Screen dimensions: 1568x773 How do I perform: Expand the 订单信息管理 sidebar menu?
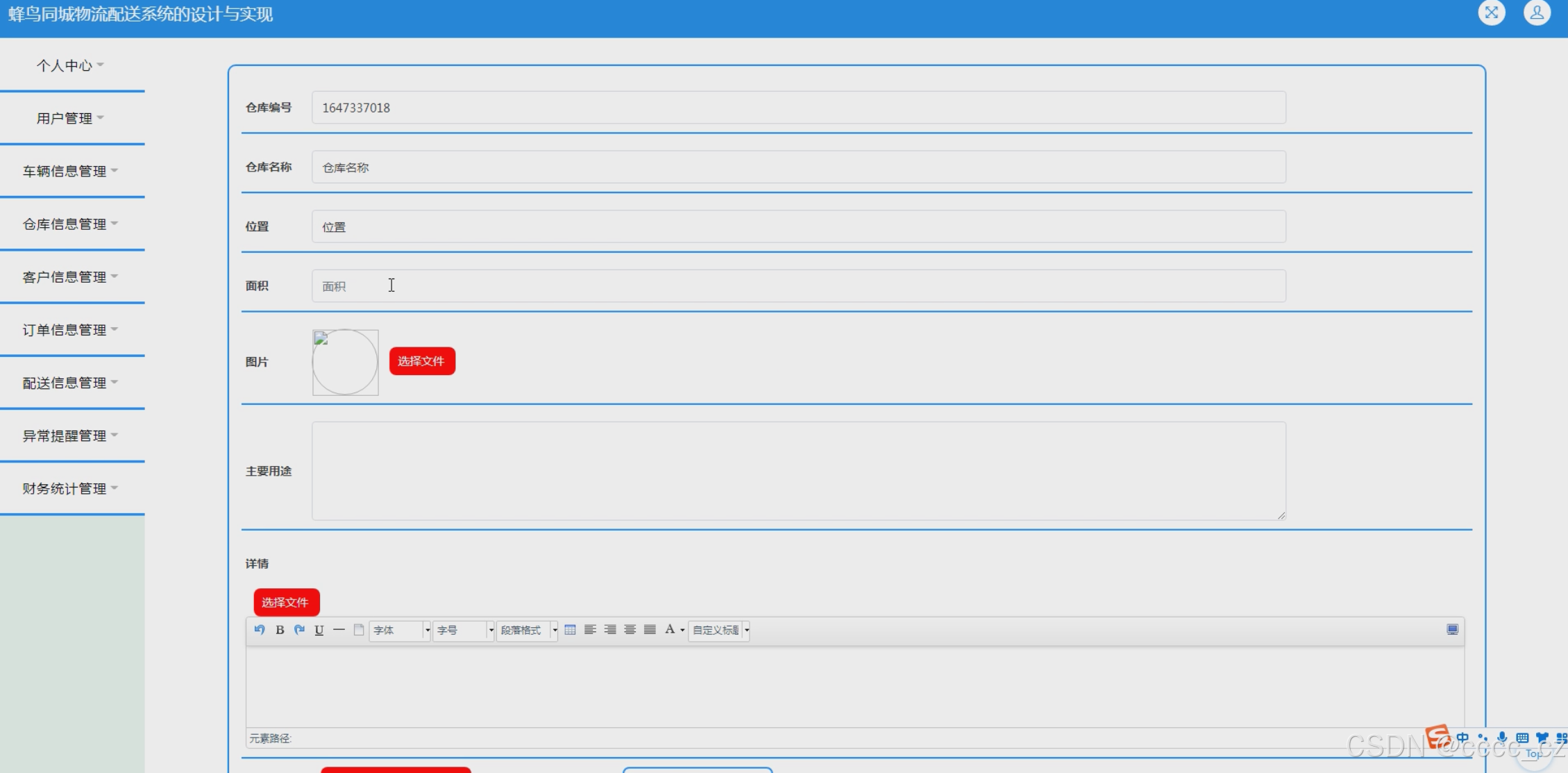(70, 330)
